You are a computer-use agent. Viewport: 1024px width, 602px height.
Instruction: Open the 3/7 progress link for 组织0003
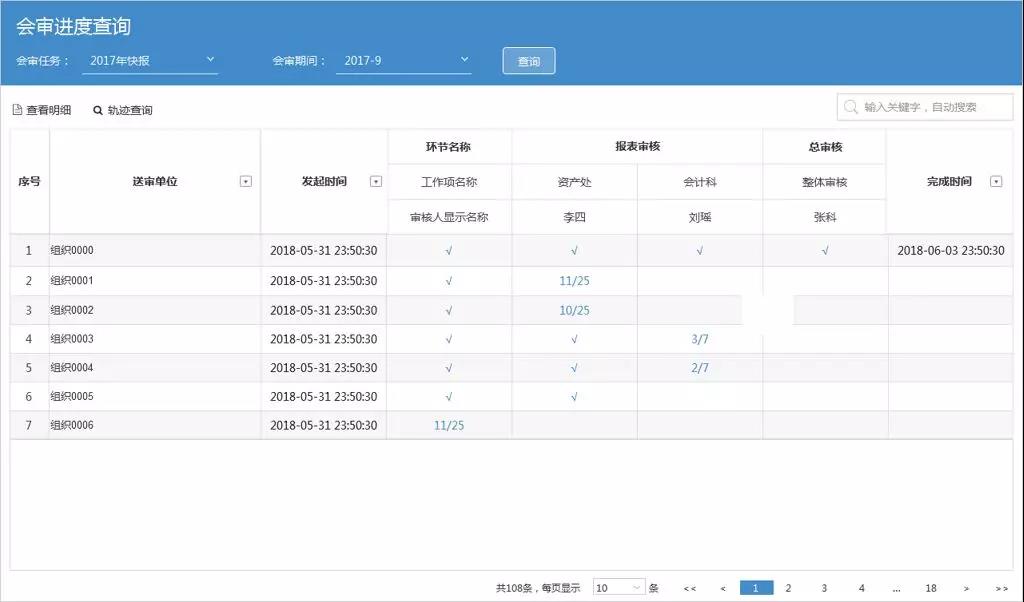(698, 338)
